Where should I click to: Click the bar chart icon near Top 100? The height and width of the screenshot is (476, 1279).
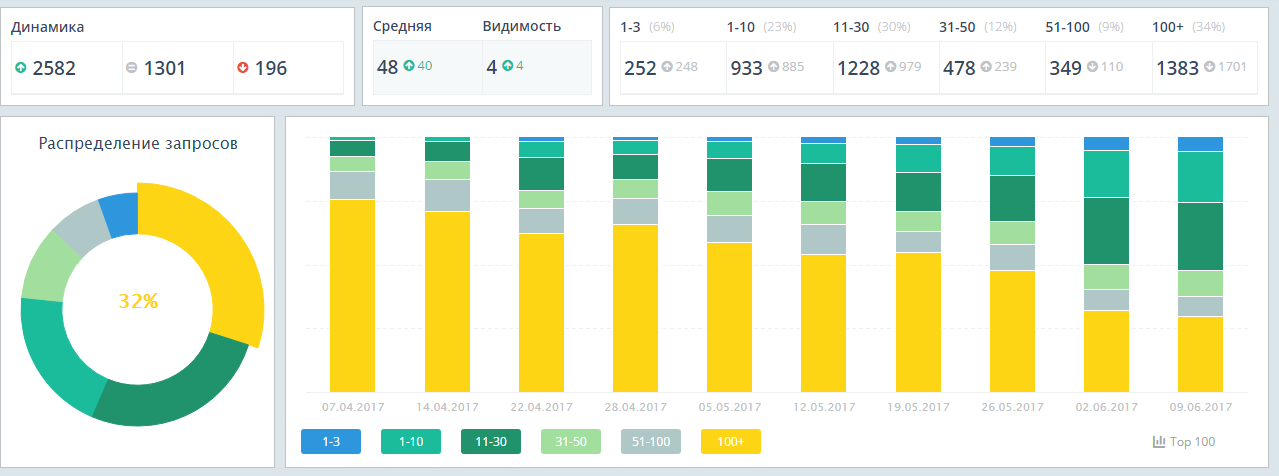pyautogui.click(x=1159, y=441)
